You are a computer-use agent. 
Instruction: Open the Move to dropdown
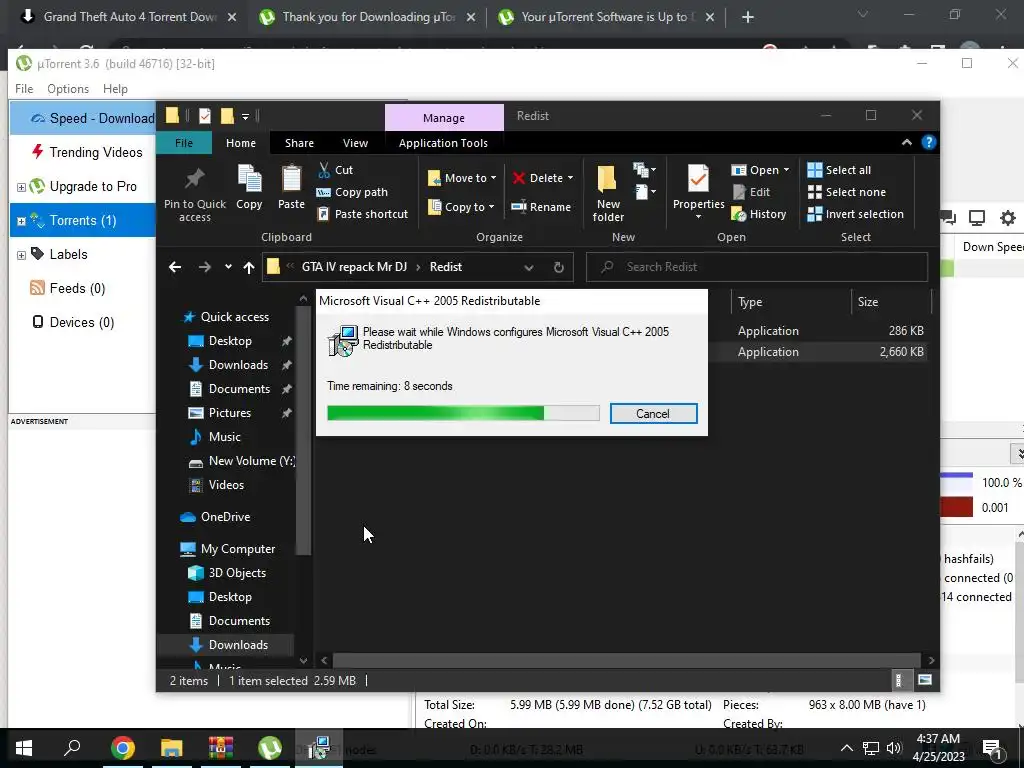point(462,178)
